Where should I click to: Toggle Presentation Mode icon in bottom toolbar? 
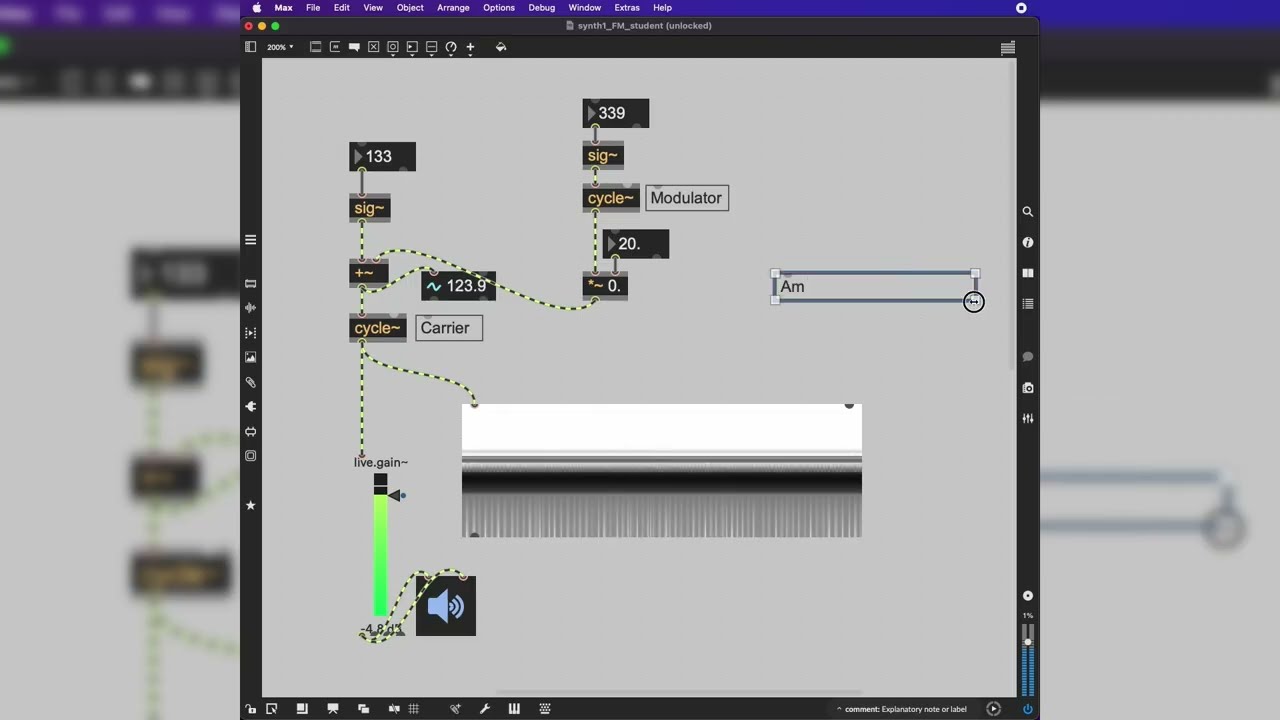[x=333, y=709]
